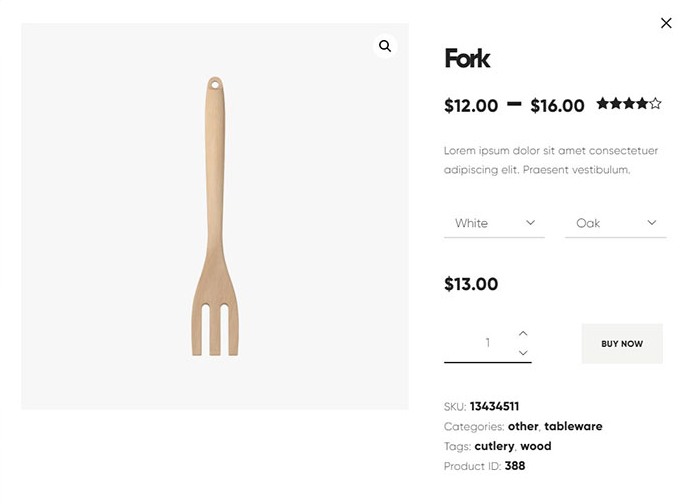This screenshot has height=504, width=693.
Task: Click the SKU number 13434511
Action: tap(494, 406)
